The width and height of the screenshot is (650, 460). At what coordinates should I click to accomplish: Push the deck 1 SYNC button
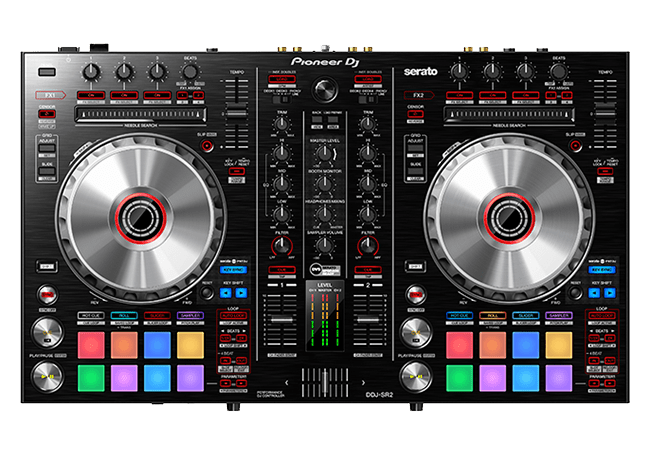pos(47,295)
